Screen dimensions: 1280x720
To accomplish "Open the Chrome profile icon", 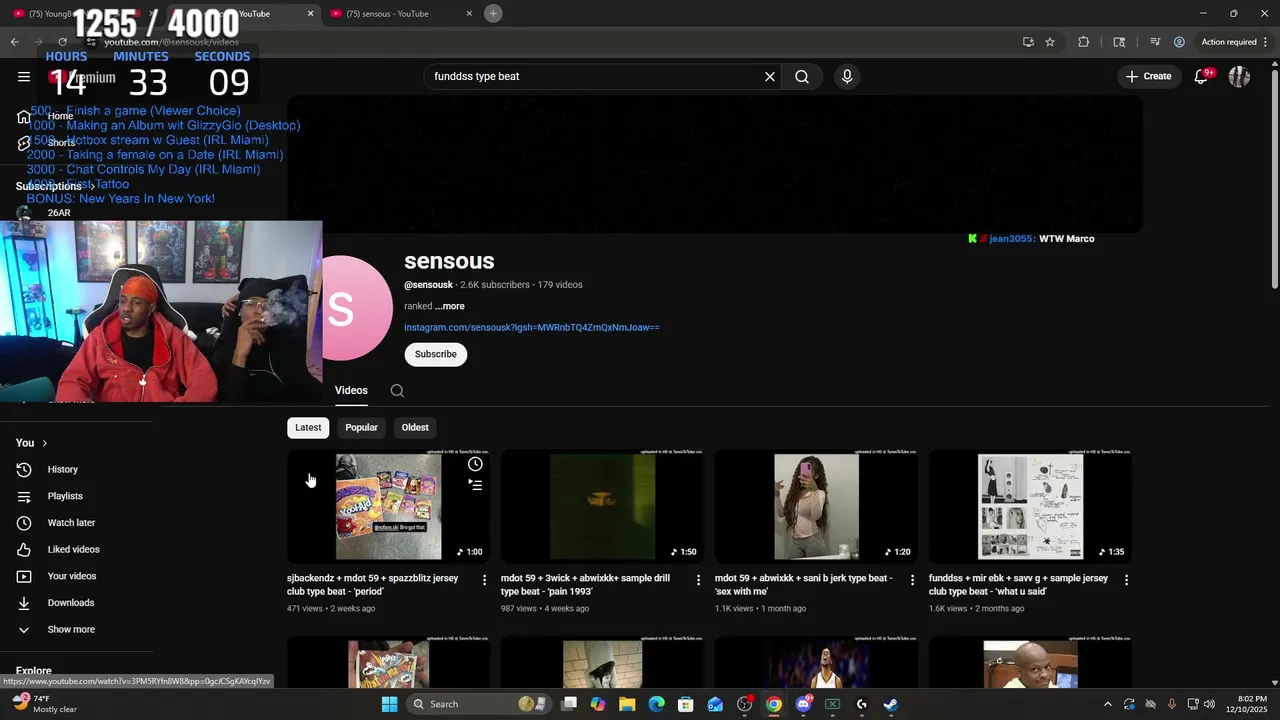I will 1179,42.
